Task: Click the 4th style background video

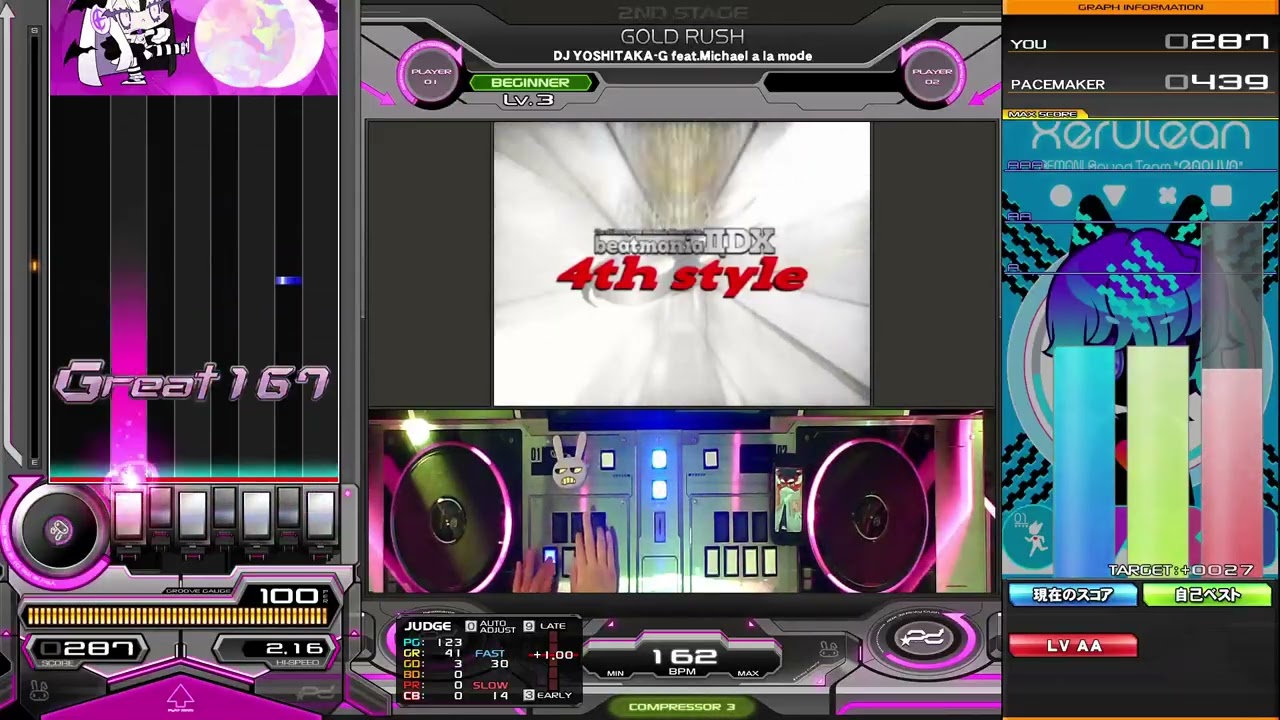Action: point(681,264)
